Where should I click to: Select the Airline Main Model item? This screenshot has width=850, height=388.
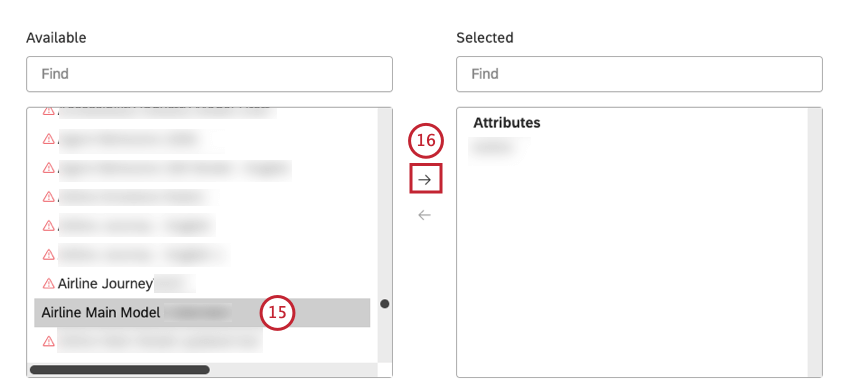pyautogui.click(x=202, y=313)
